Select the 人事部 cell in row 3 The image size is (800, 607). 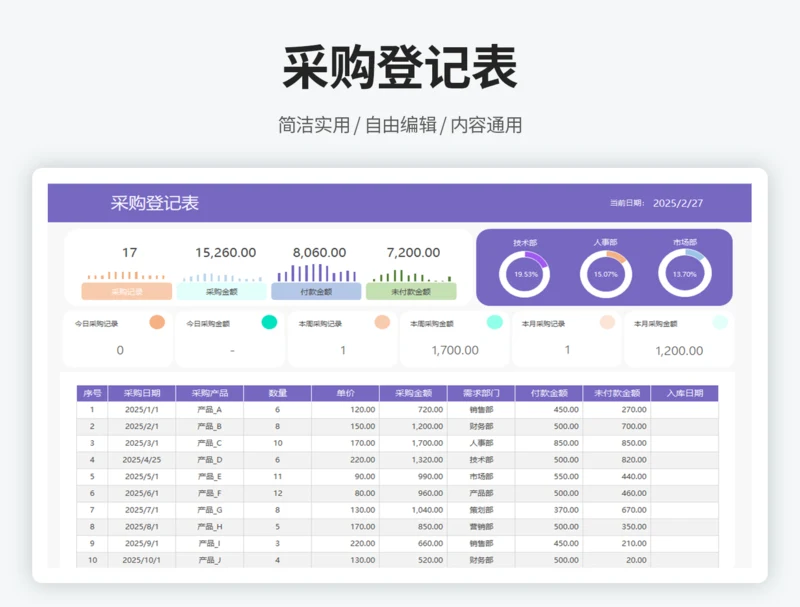481,443
